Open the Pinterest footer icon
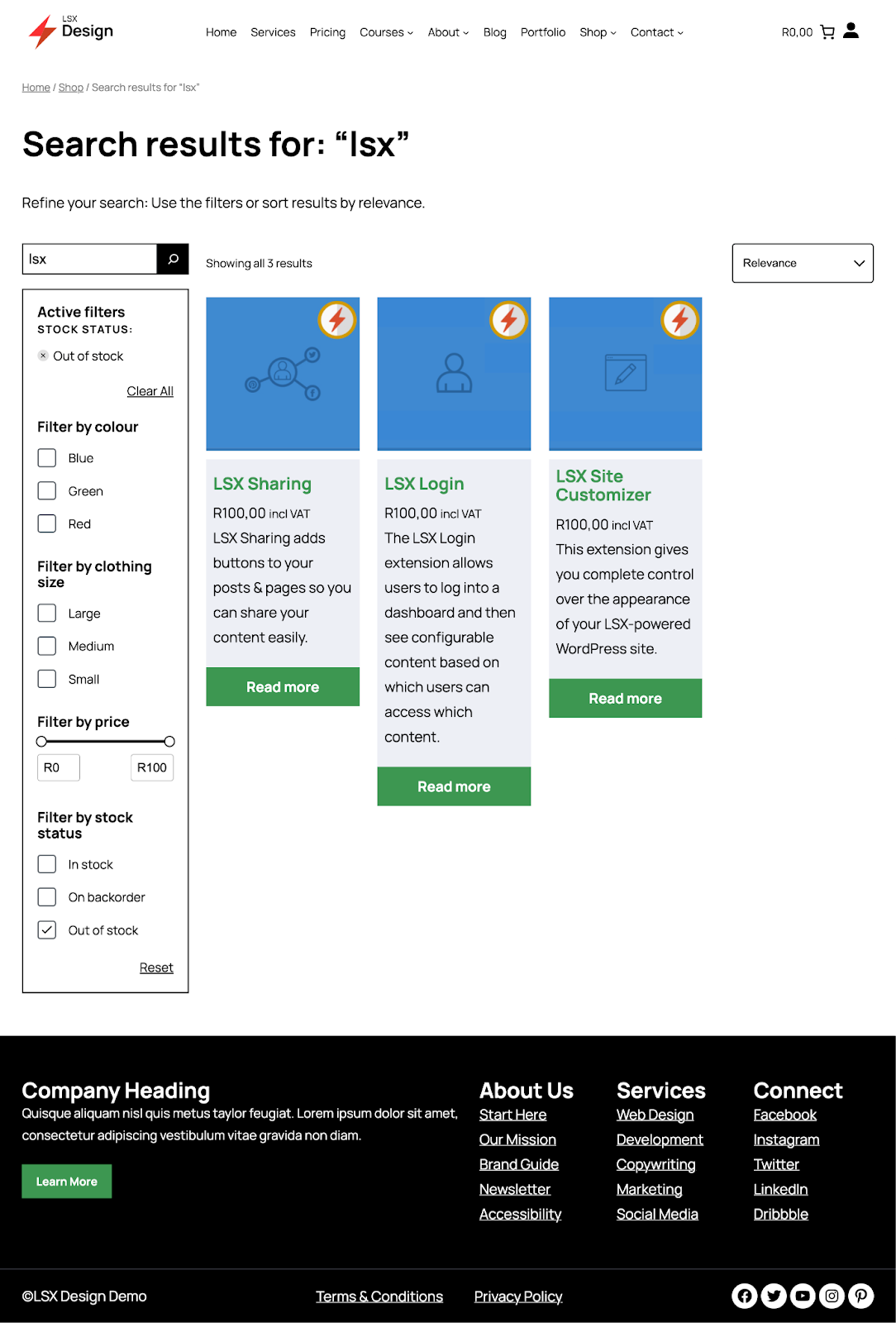 click(x=860, y=1296)
